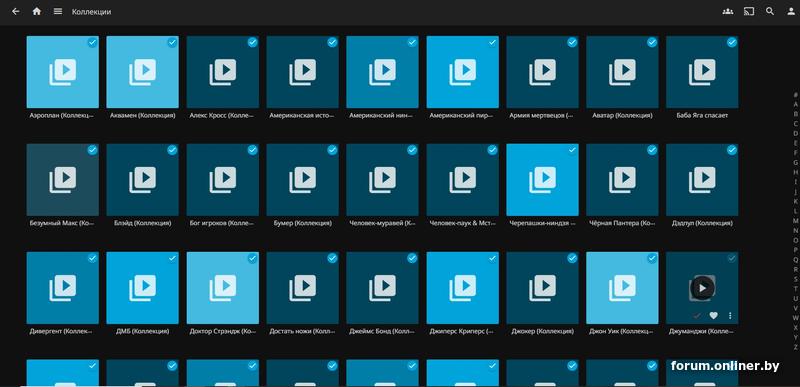Jump to # in alphabet picker

coord(795,95)
